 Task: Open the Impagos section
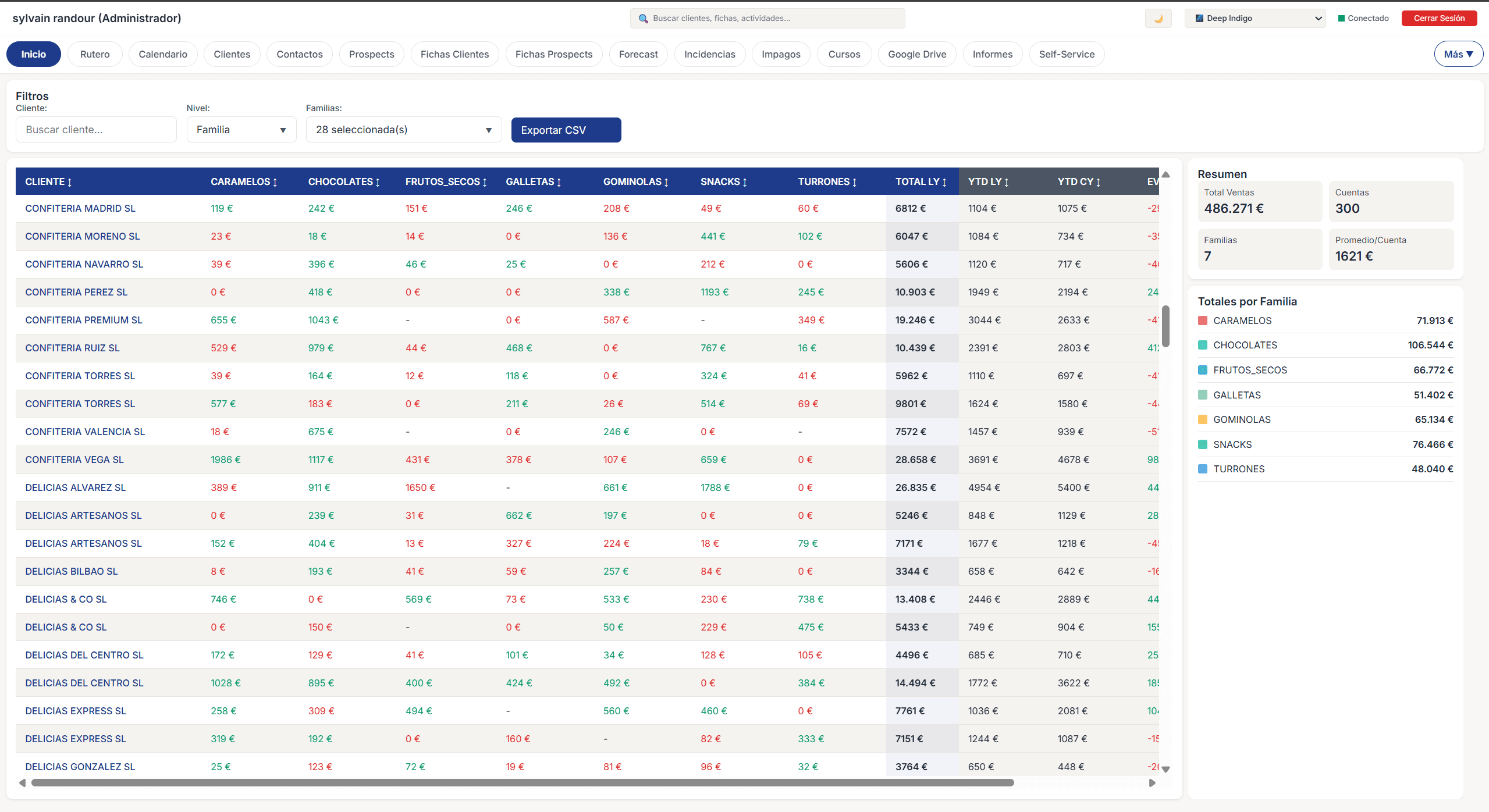pos(780,54)
